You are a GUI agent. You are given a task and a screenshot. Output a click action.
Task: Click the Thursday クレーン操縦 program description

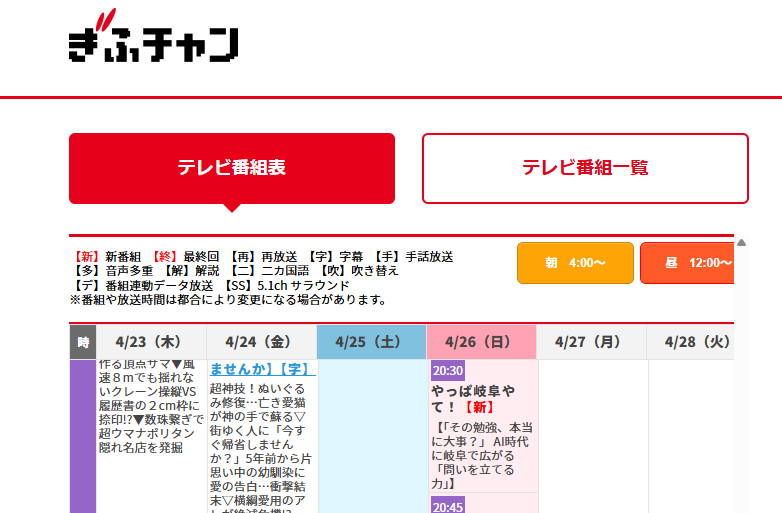point(151,405)
